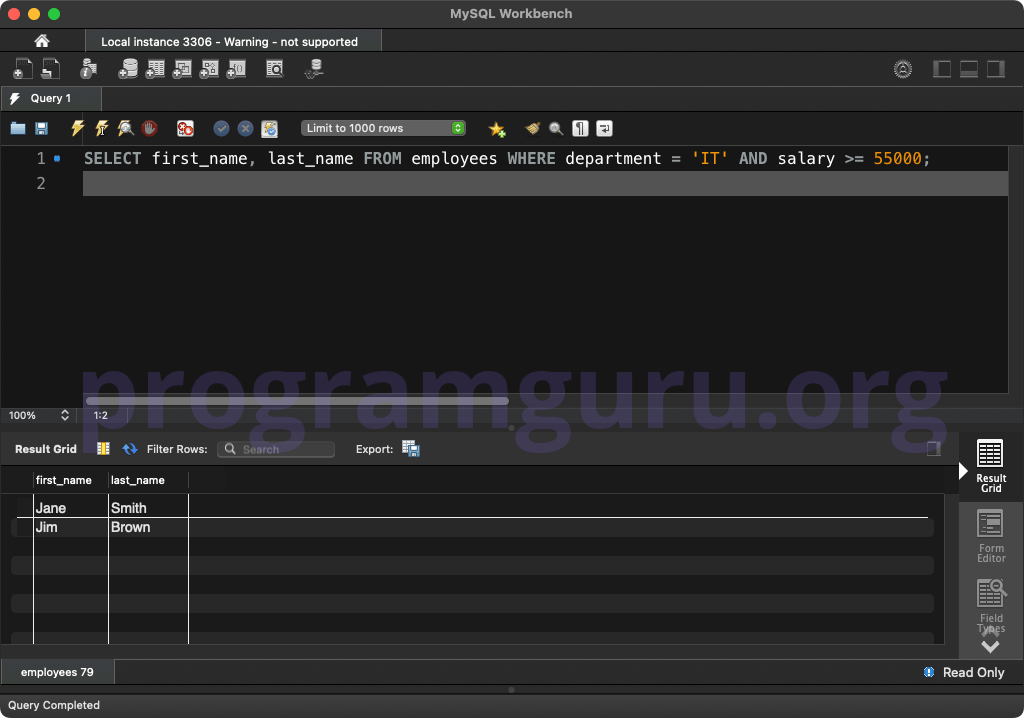1024x718 pixels.
Task: Refresh the result grid data
Action: (x=130, y=448)
